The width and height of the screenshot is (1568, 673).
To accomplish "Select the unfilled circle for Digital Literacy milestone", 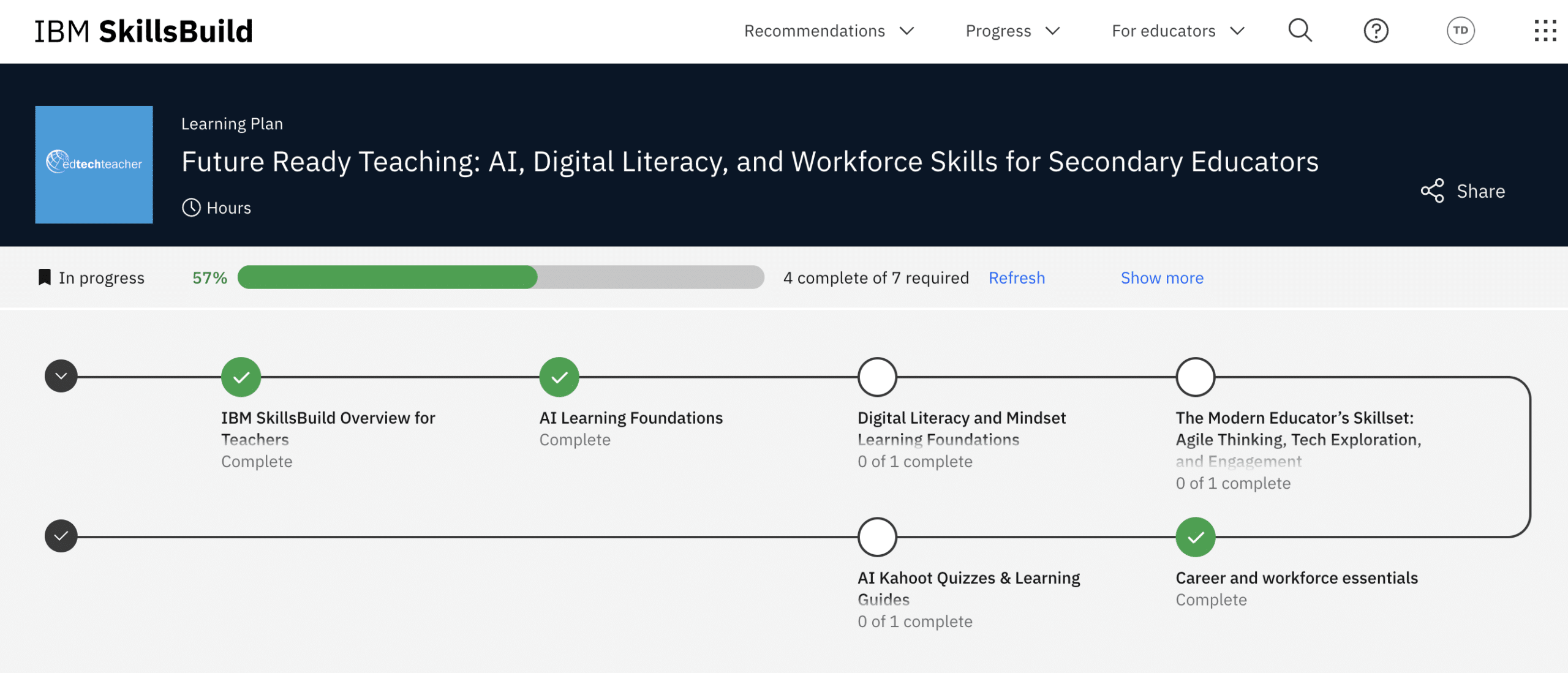I will 877,377.
